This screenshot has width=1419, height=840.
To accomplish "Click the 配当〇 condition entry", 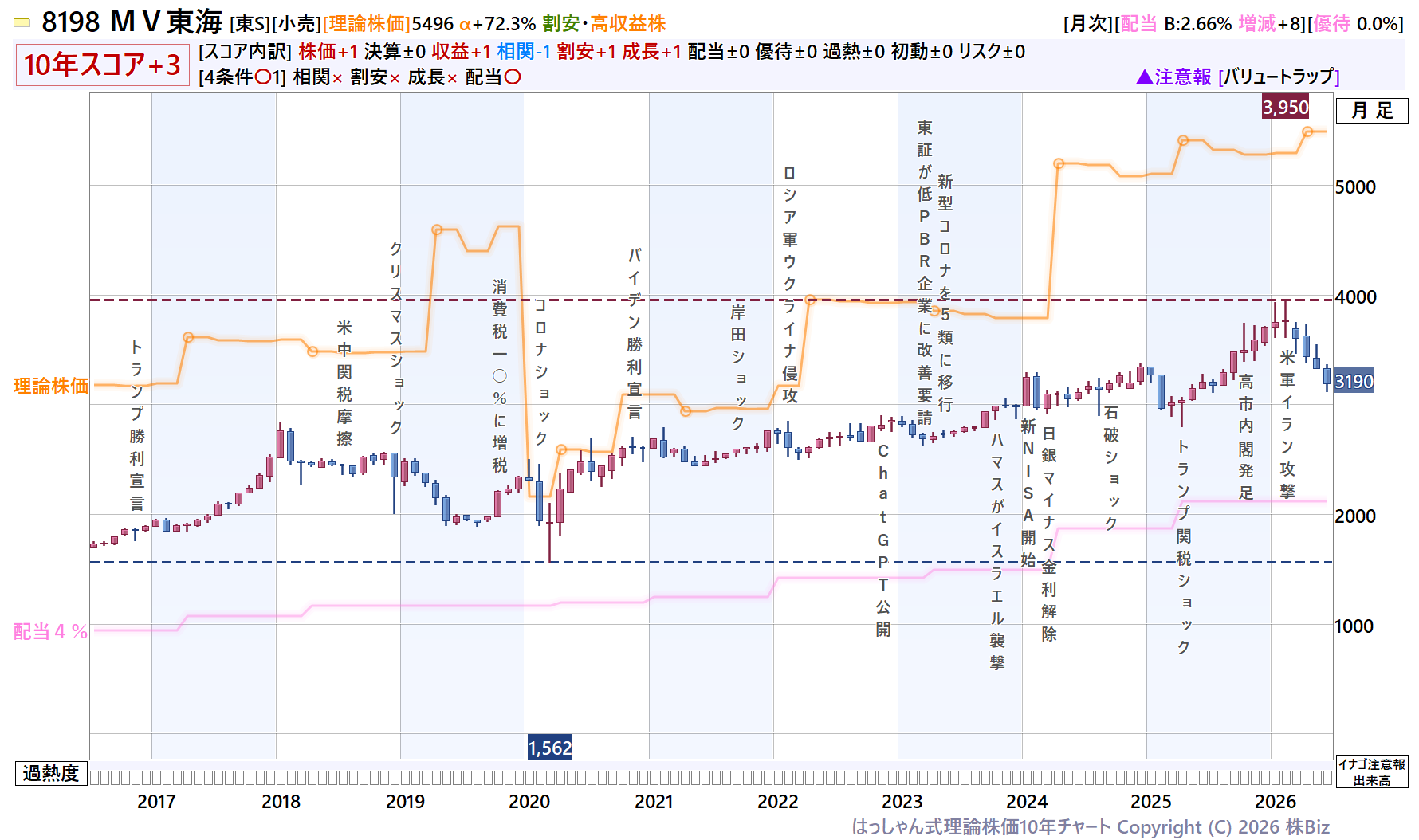I will click(x=493, y=77).
